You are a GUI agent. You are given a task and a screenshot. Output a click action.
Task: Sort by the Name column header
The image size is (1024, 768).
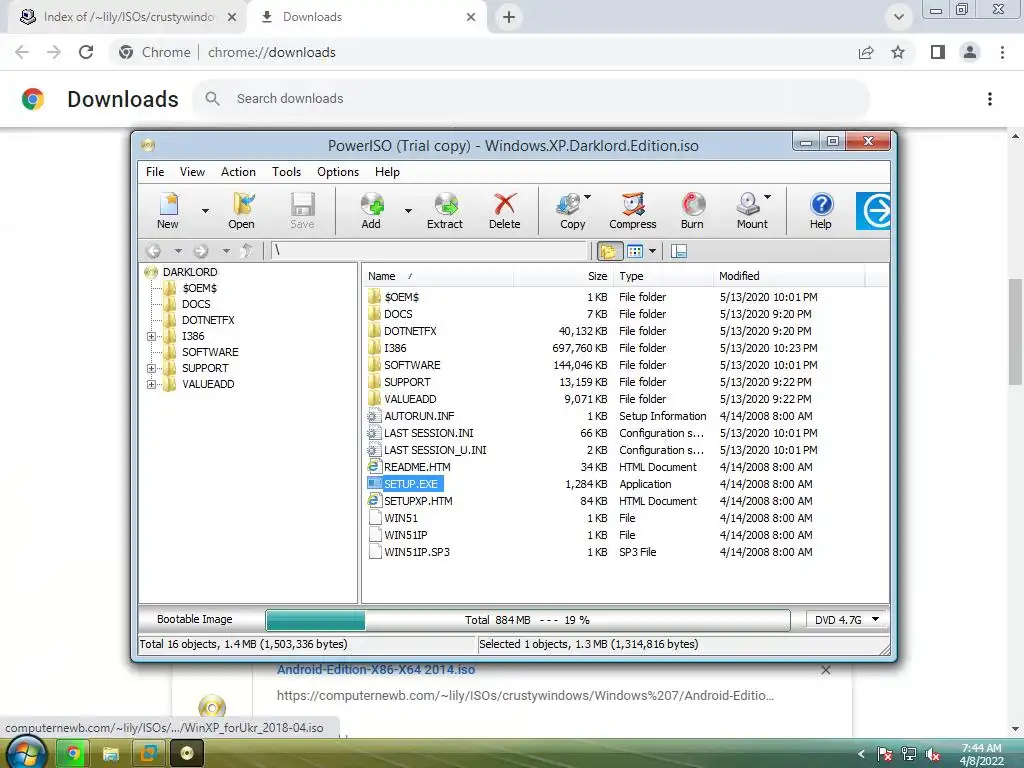[x=438, y=276]
